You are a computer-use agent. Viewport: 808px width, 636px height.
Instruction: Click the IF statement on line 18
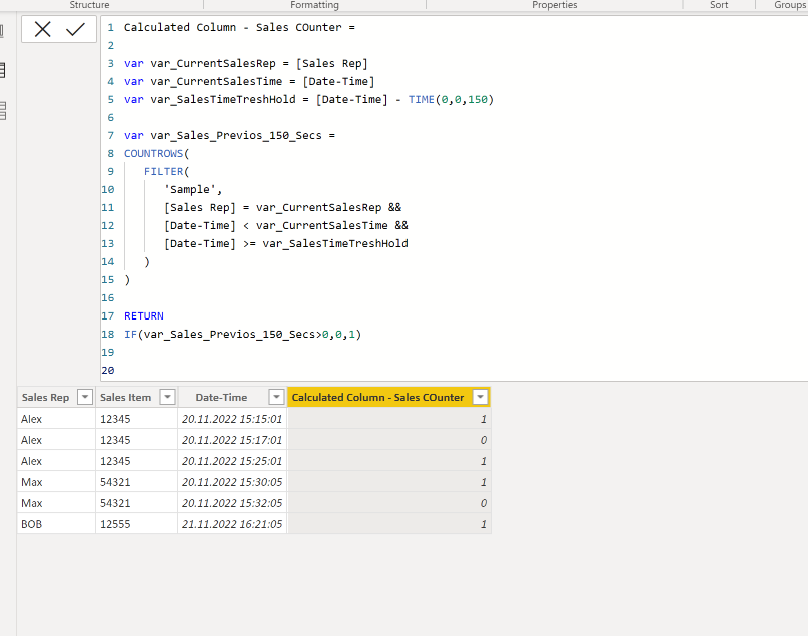point(243,334)
